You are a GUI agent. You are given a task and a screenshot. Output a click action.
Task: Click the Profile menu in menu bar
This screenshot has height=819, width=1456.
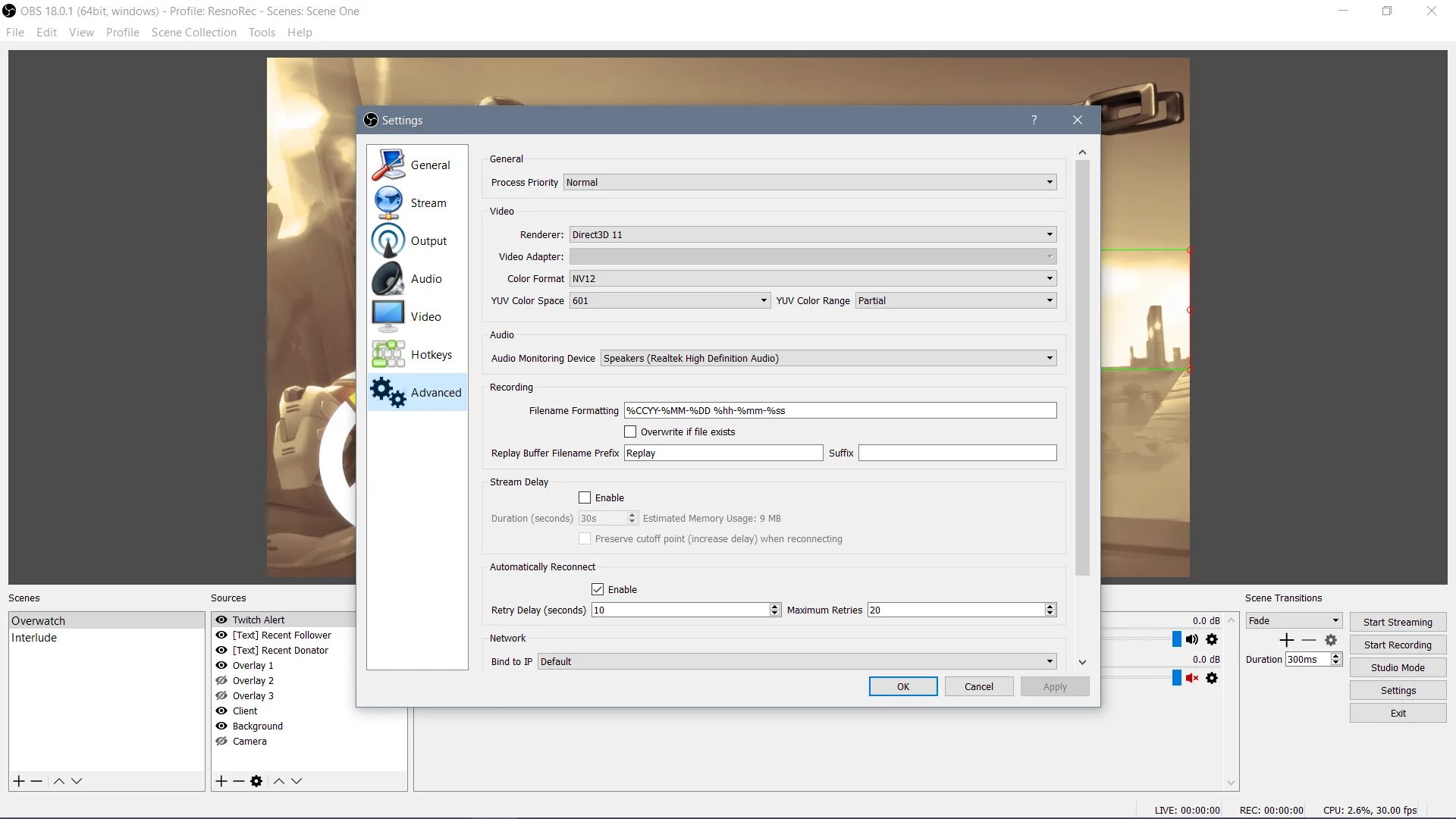[122, 32]
